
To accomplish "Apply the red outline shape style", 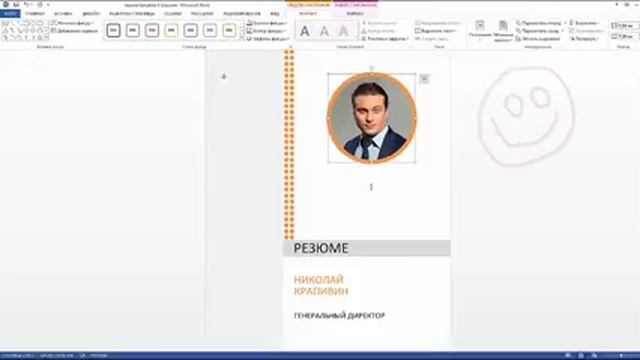I will pyautogui.click(x=152, y=30).
